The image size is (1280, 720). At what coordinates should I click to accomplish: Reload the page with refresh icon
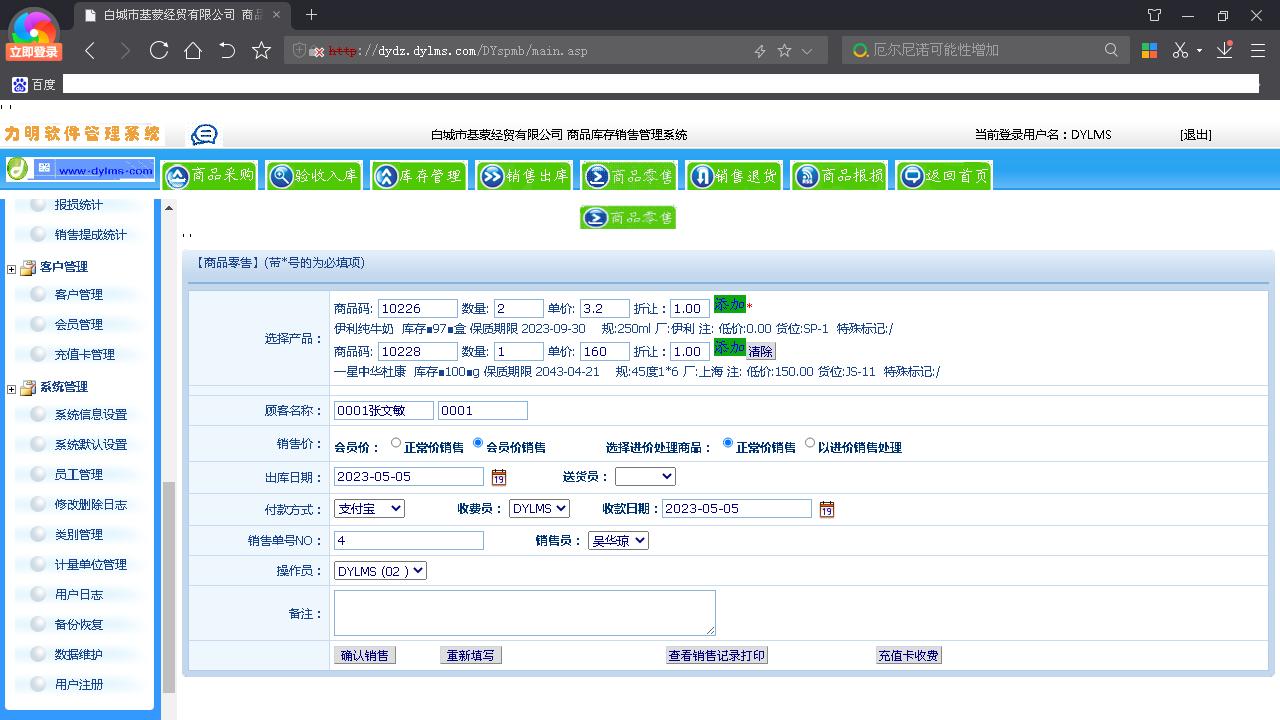pos(159,50)
